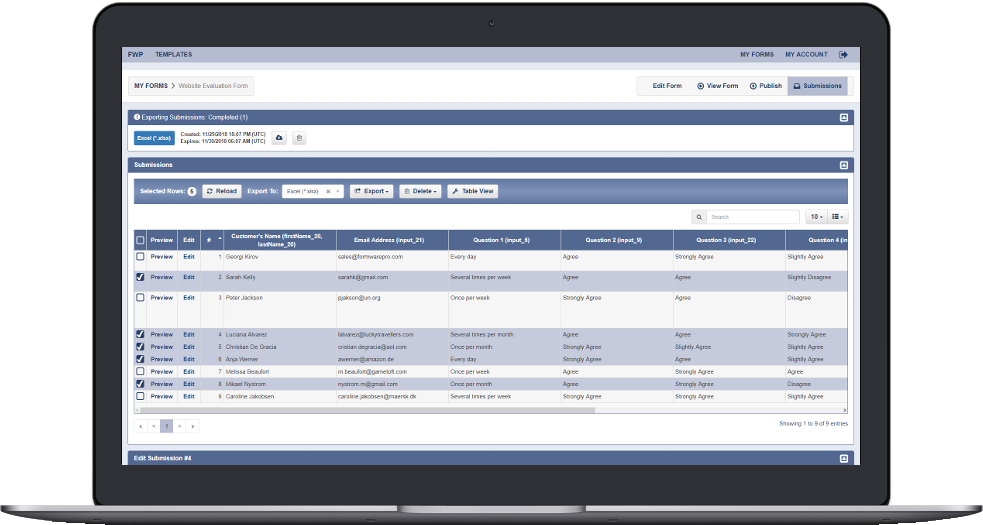Tick the checkbox for Georgi Kirov
The image size is (983, 525).
140,257
